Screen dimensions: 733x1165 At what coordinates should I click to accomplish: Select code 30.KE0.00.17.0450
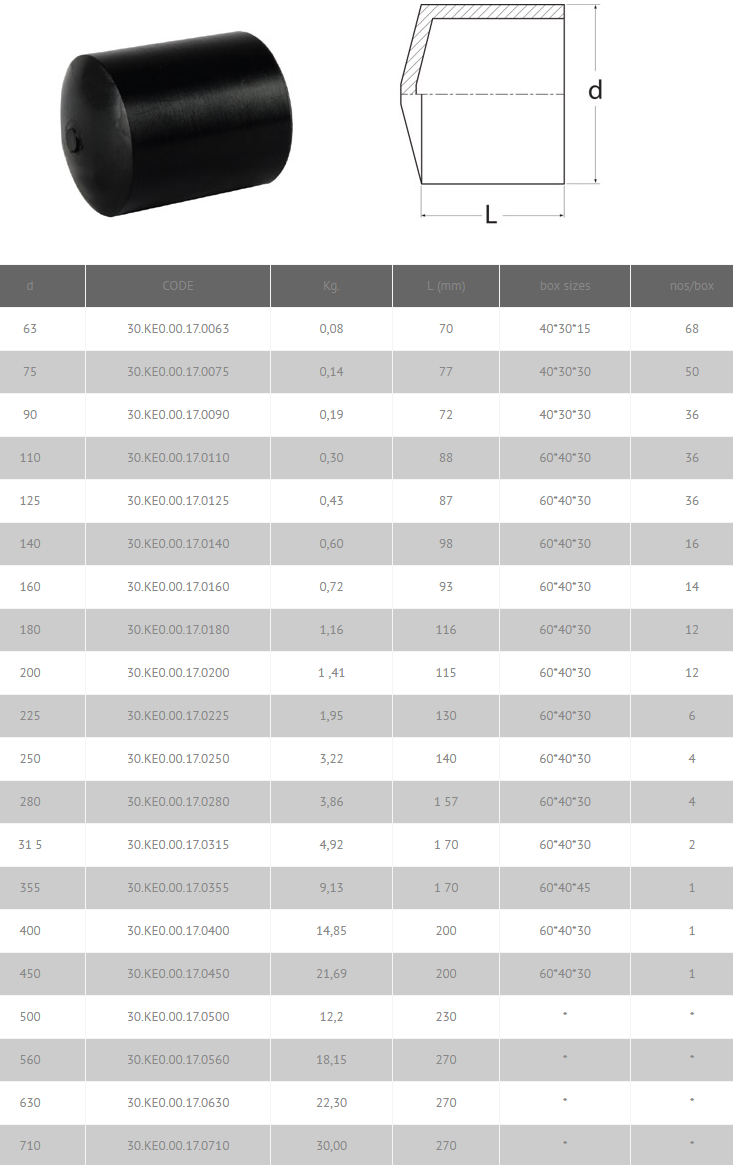point(178,974)
